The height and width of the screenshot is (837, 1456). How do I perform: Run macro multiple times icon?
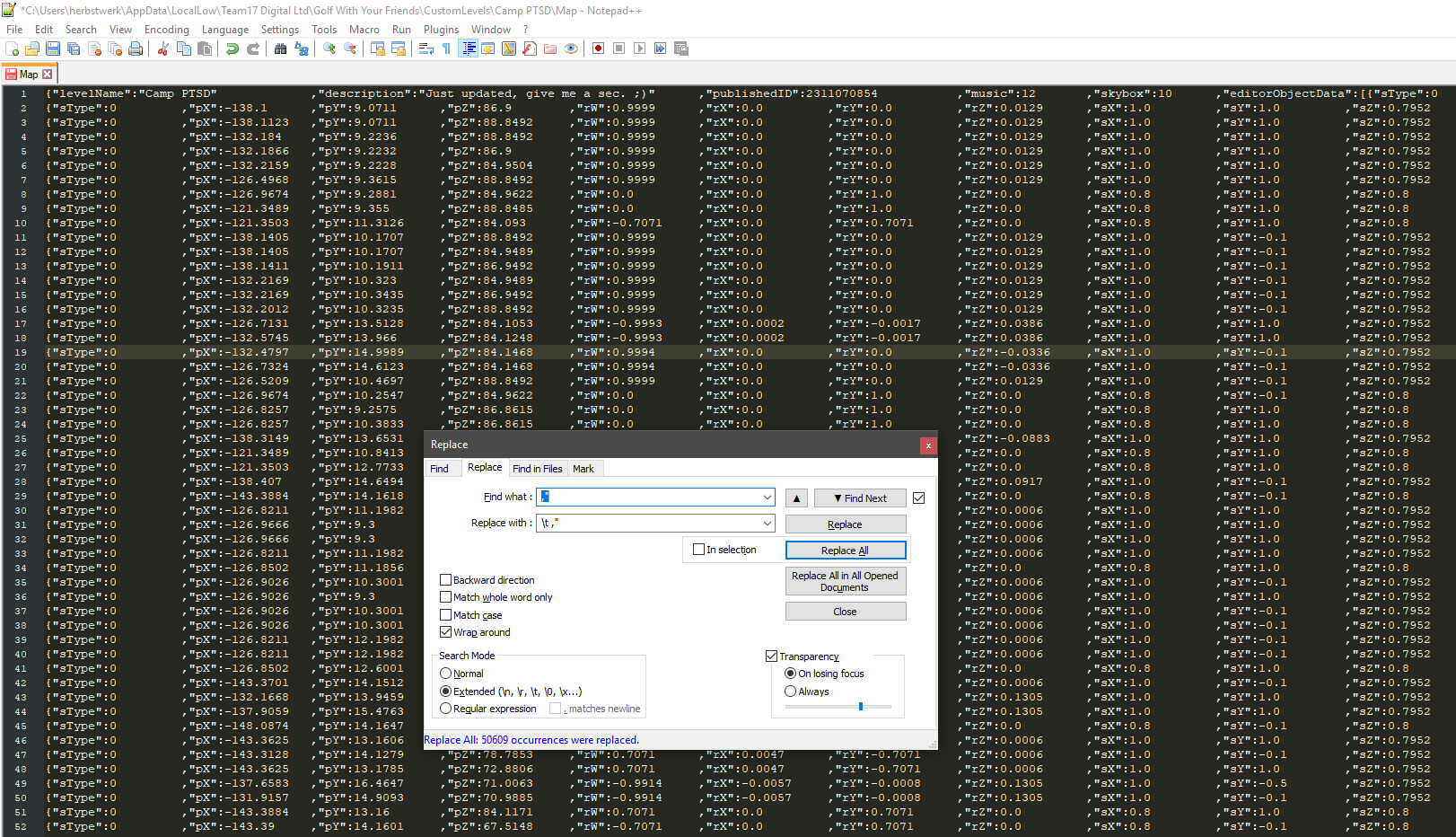(x=661, y=48)
